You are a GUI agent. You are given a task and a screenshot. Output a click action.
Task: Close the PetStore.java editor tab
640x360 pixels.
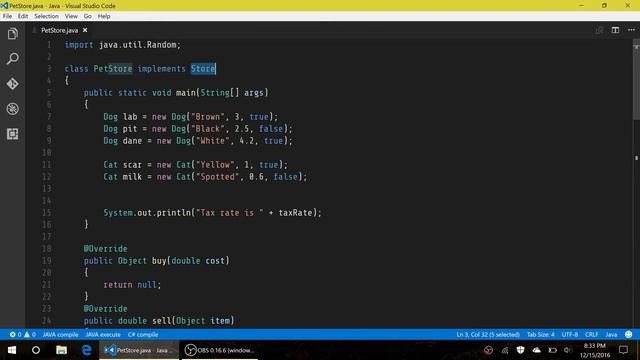tap(85, 30)
